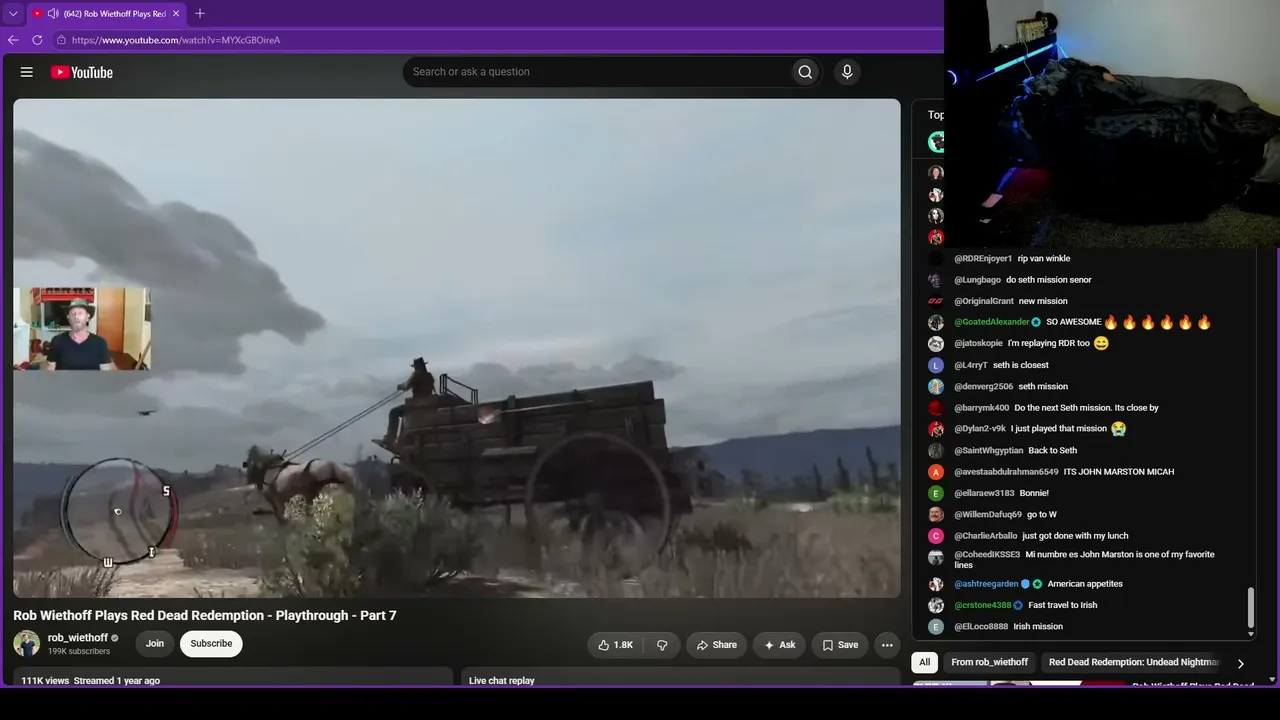Mute the Rob Wiethoff tab audio icon

tap(52, 14)
